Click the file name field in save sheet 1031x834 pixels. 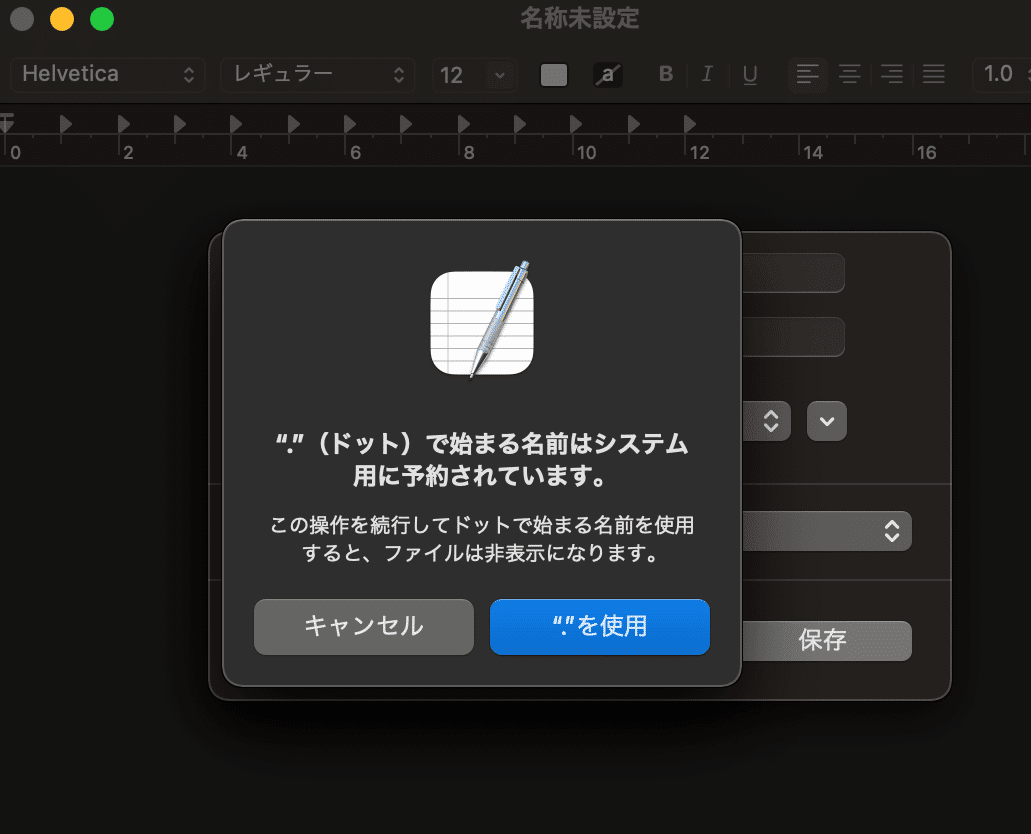pos(794,272)
